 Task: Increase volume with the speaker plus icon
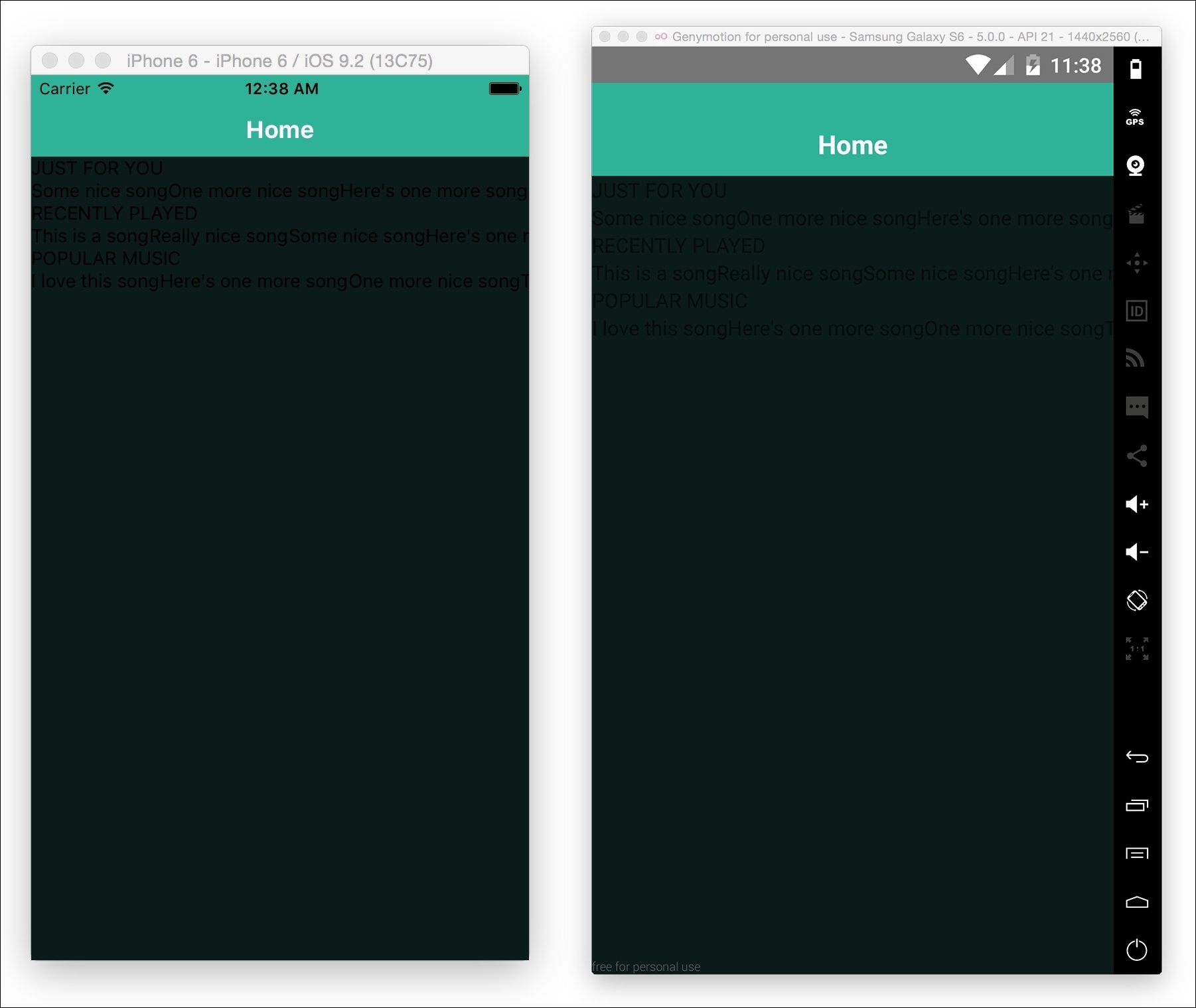pos(1136,504)
